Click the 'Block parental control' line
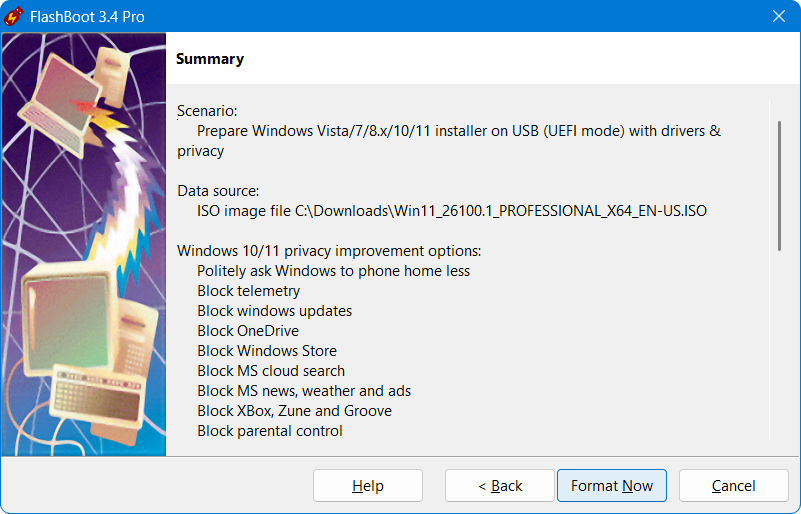Screen dimensions: 801x514 [x=270, y=431]
